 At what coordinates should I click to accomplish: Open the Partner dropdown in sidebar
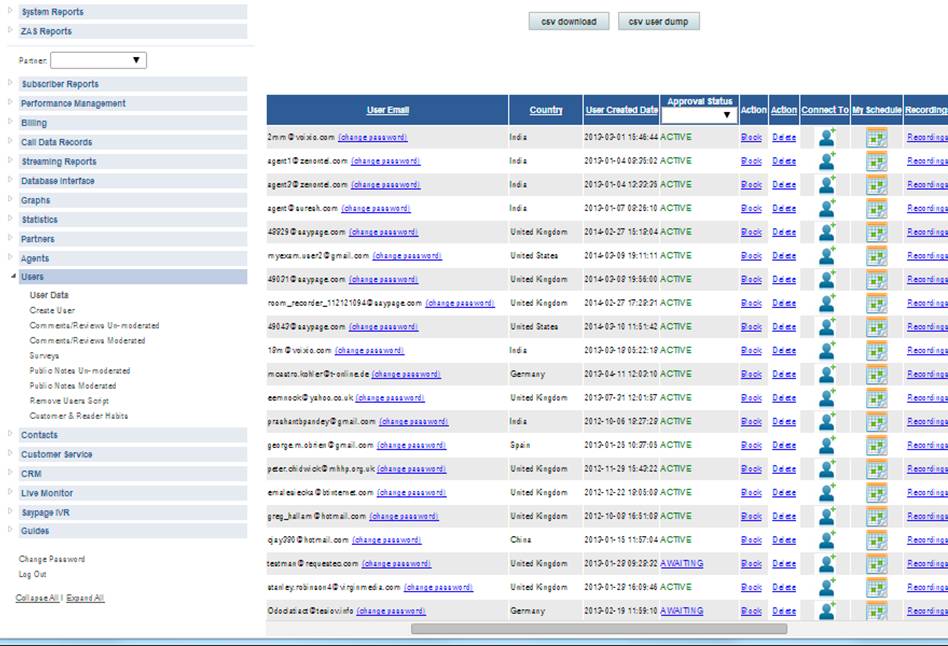98,61
